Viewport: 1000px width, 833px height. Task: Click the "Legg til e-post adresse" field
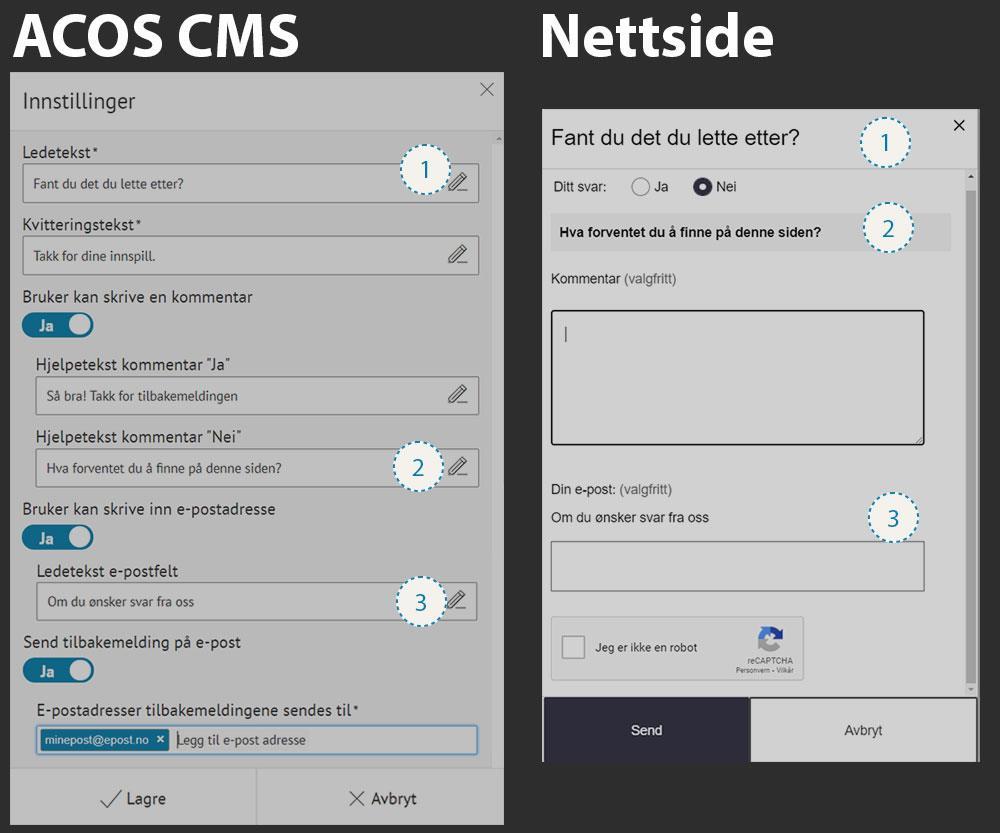320,740
